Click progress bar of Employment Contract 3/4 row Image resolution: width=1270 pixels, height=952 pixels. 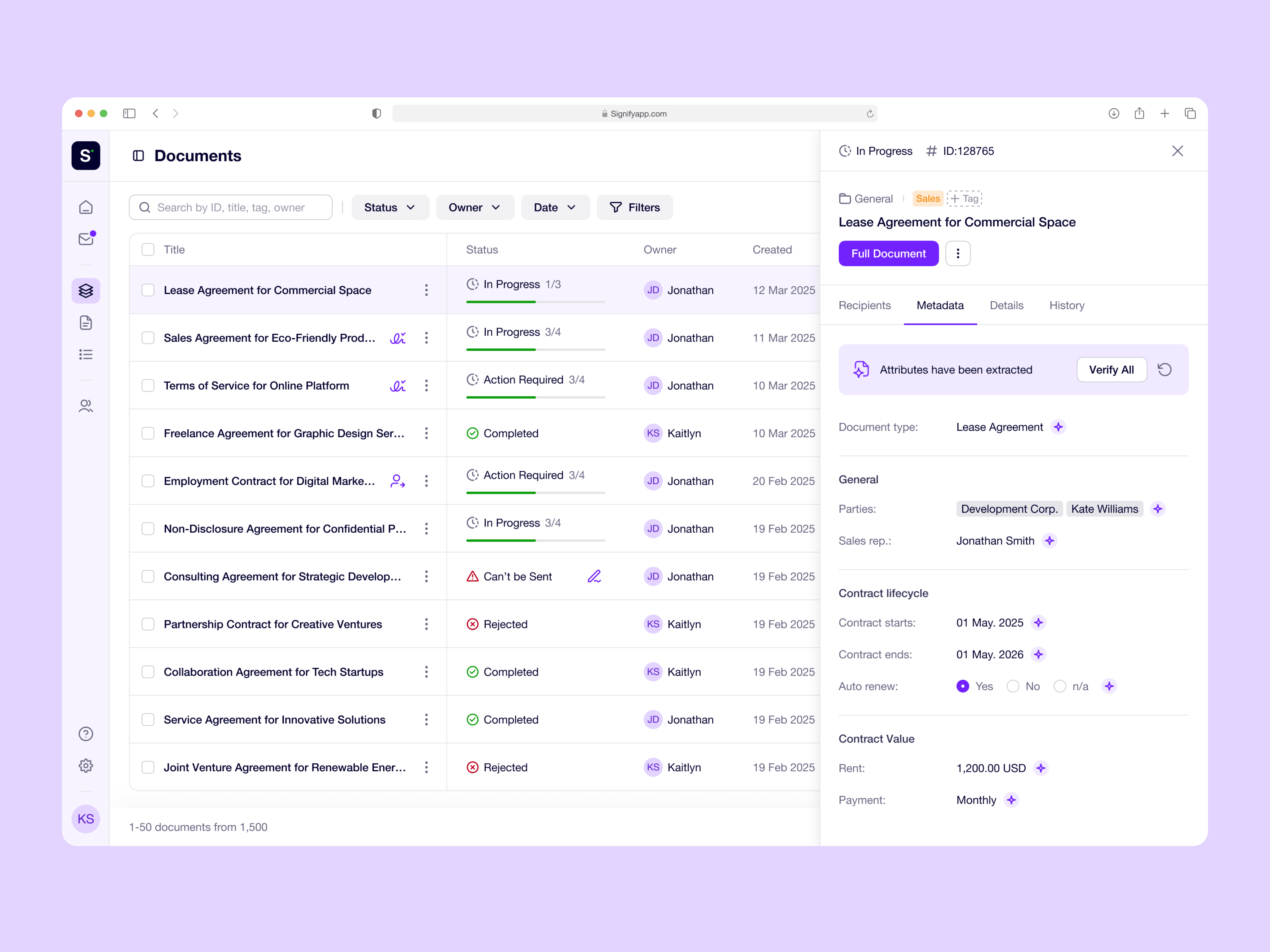pos(536,492)
